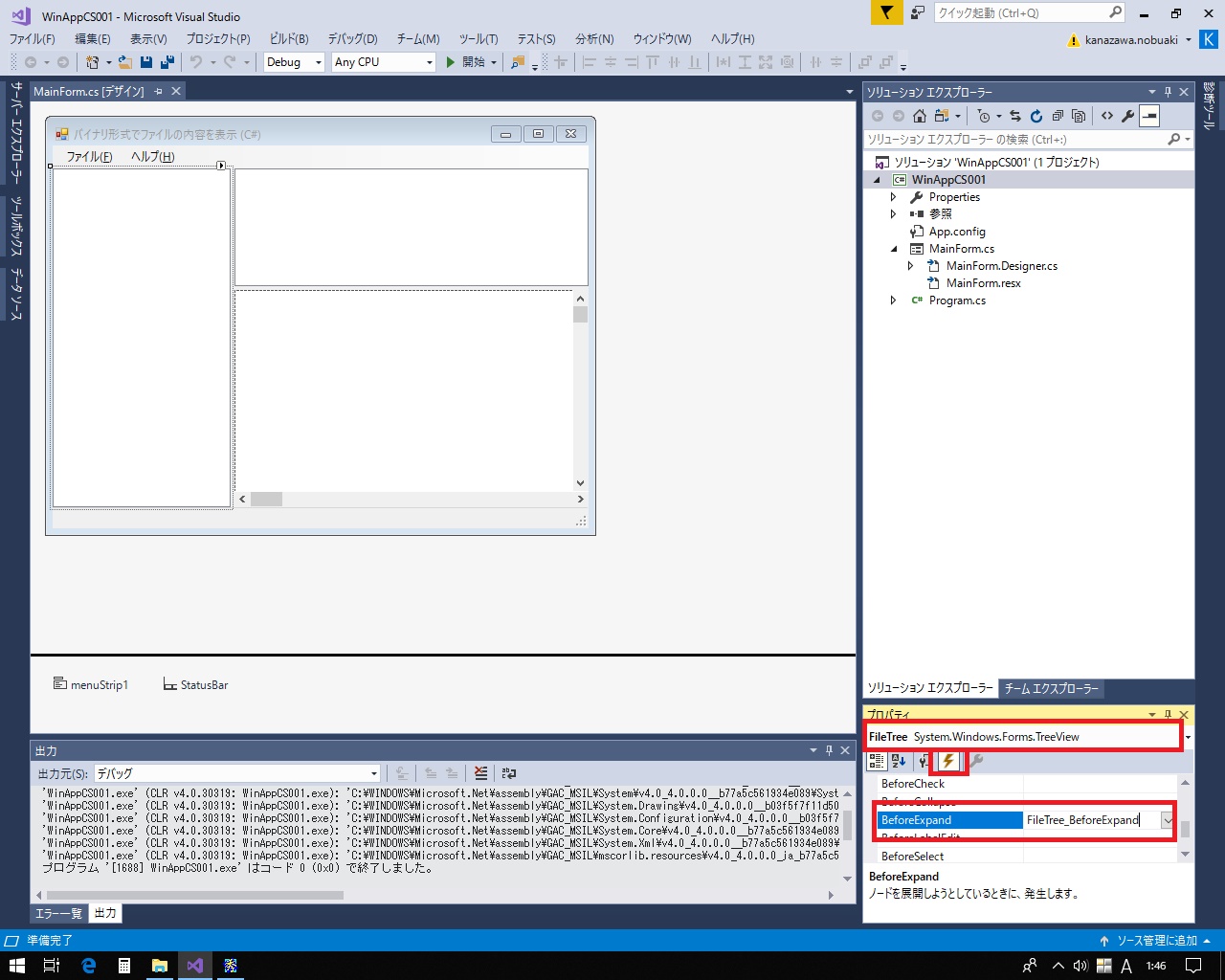Image resolution: width=1225 pixels, height=980 pixels.
Task: Click Find in Files icon in toolbar
Action: click(x=518, y=61)
